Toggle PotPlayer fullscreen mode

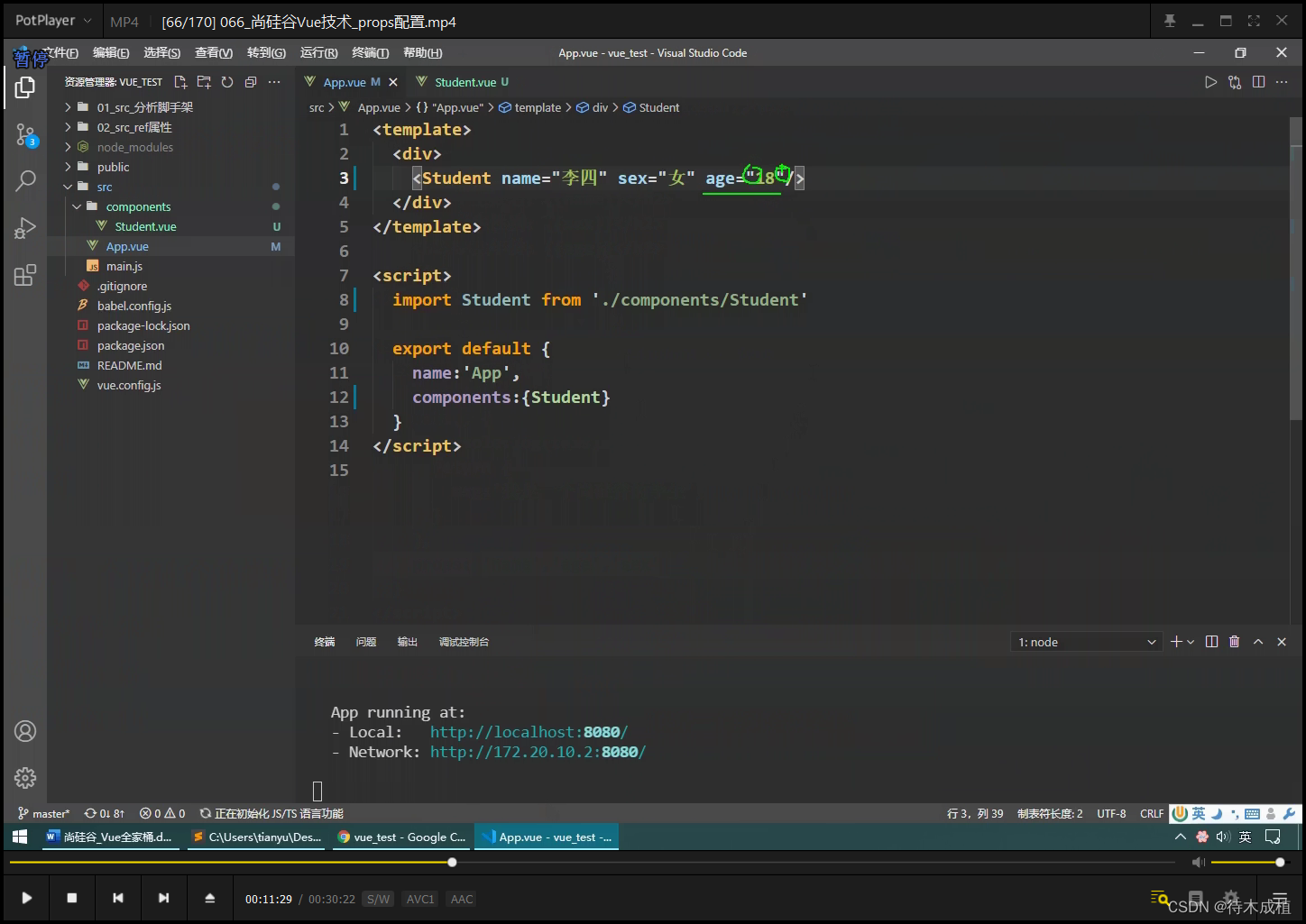[1254, 21]
